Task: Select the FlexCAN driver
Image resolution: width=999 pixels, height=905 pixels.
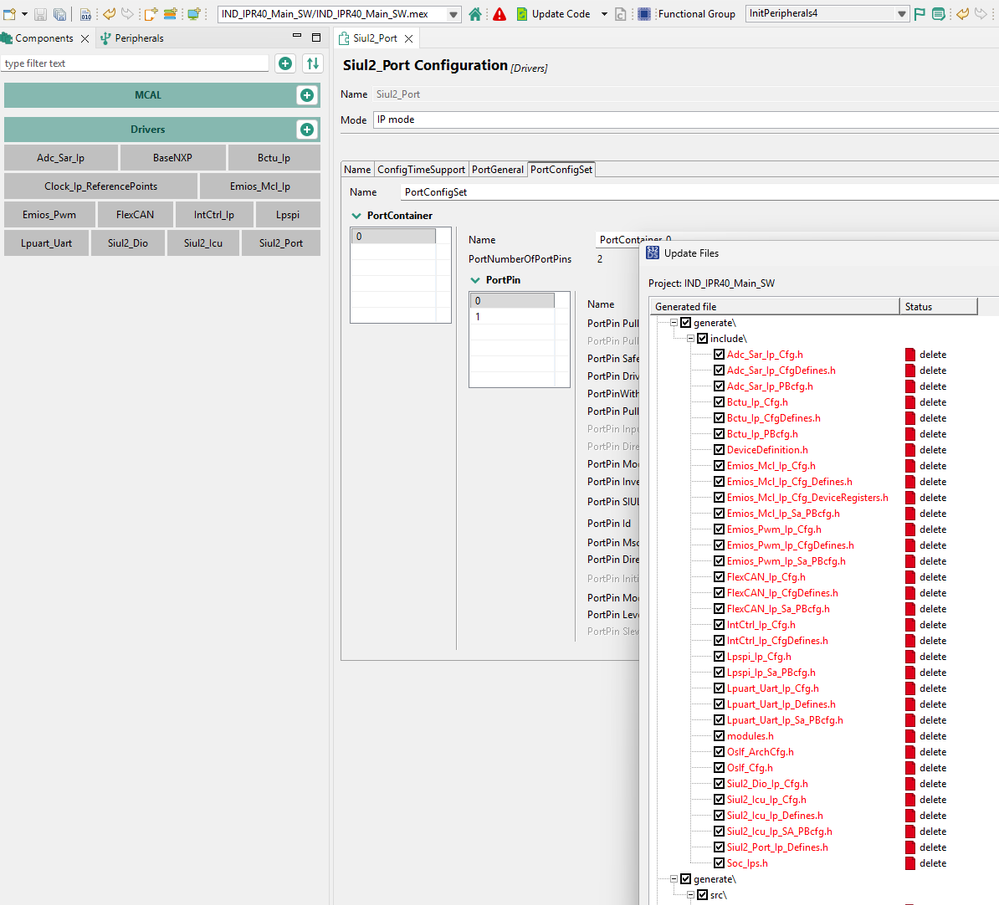Action: coord(135,215)
